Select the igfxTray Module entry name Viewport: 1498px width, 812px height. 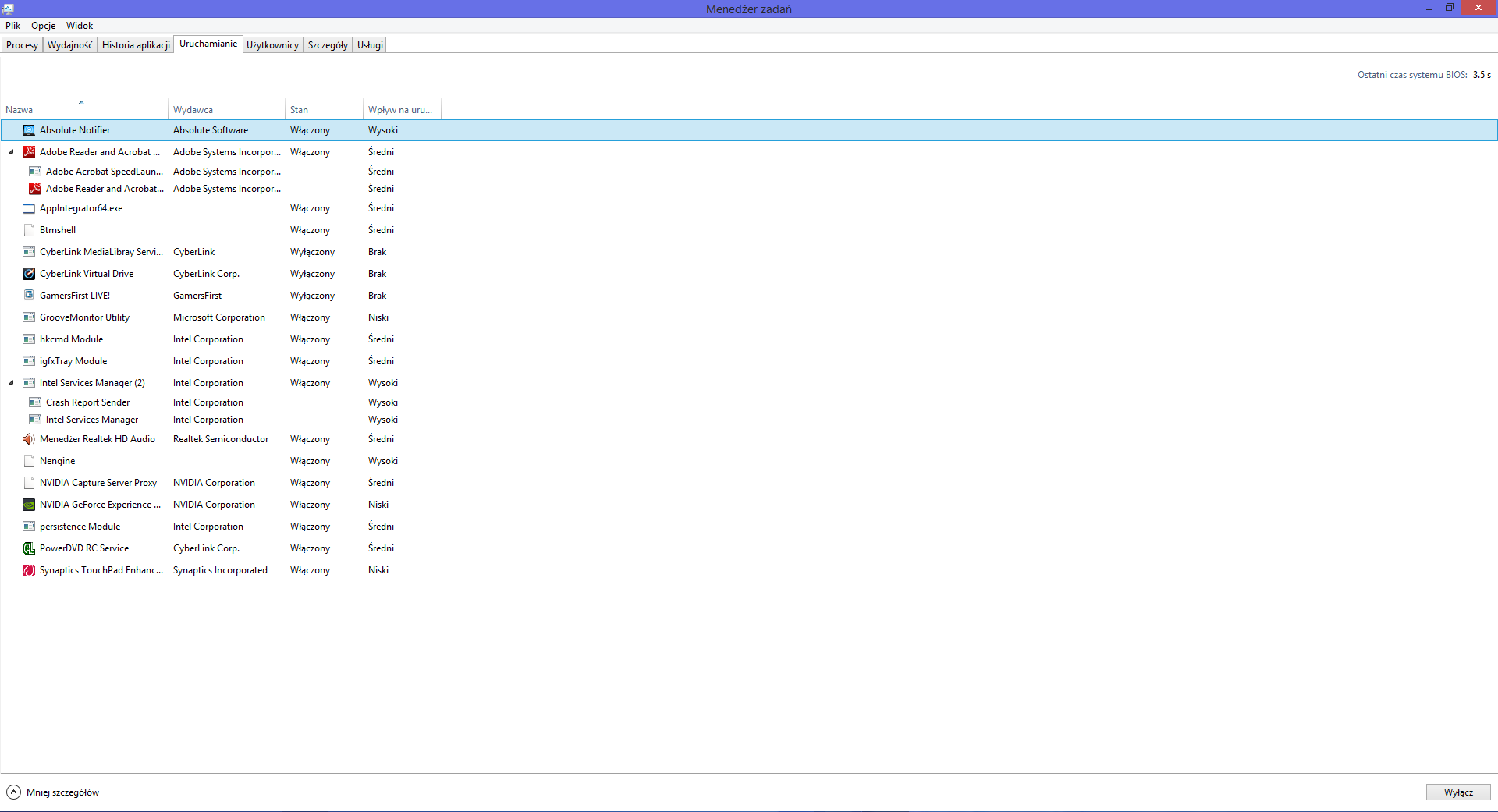[73, 361]
